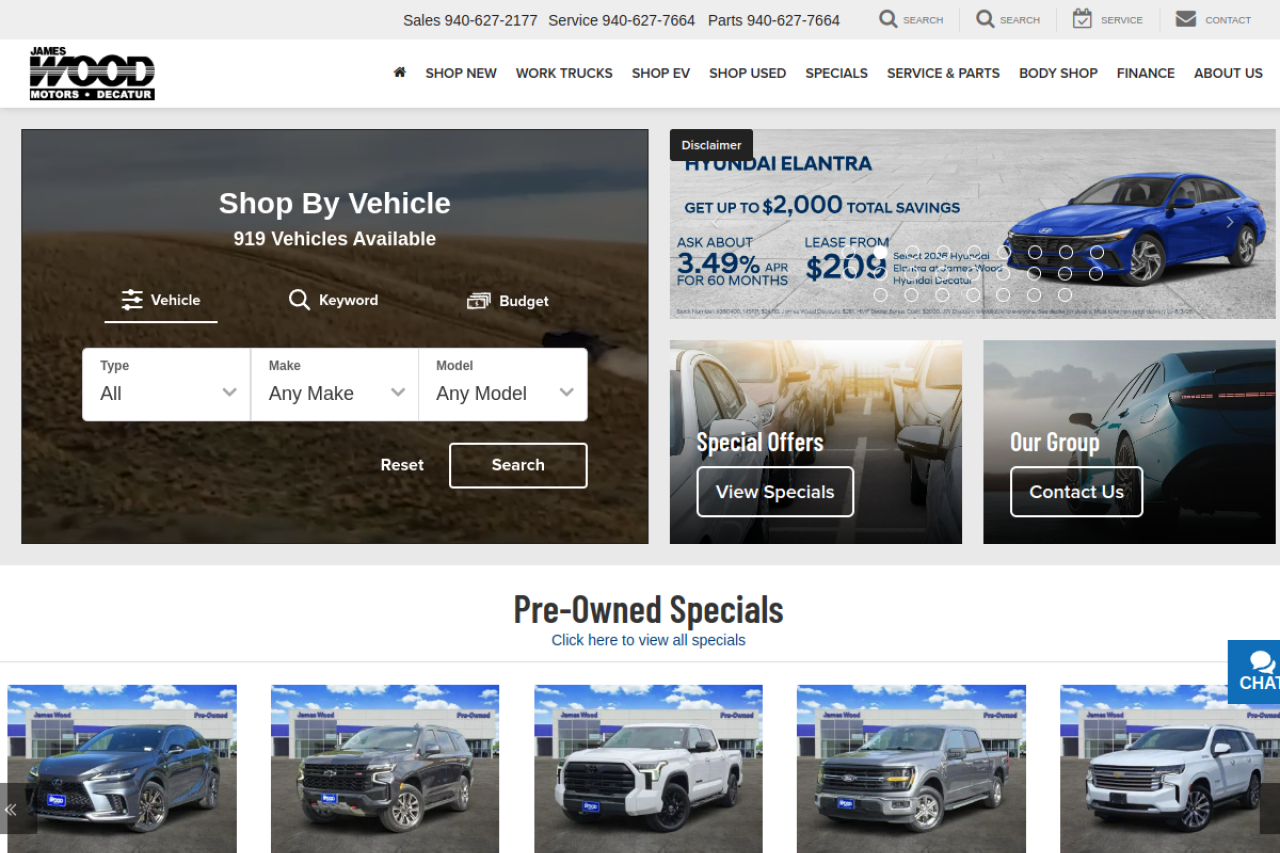Image resolution: width=1280 pixels, height=853 pixels.
Task: Expand the Type dropdown
Action: coord(167,384)
